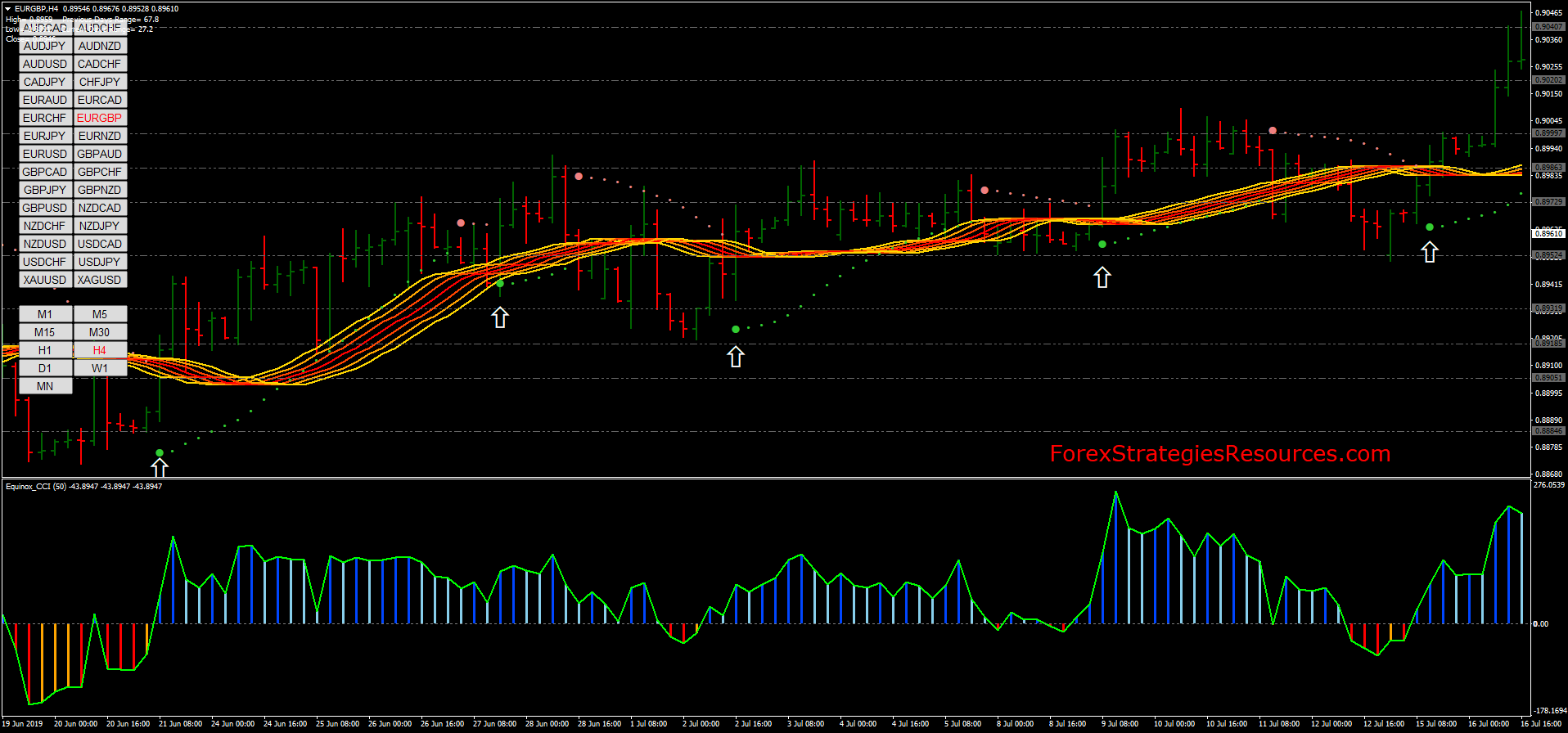Open the AUDUSD chart
This screenshot has height=733, width=1568.
point(45,64)
